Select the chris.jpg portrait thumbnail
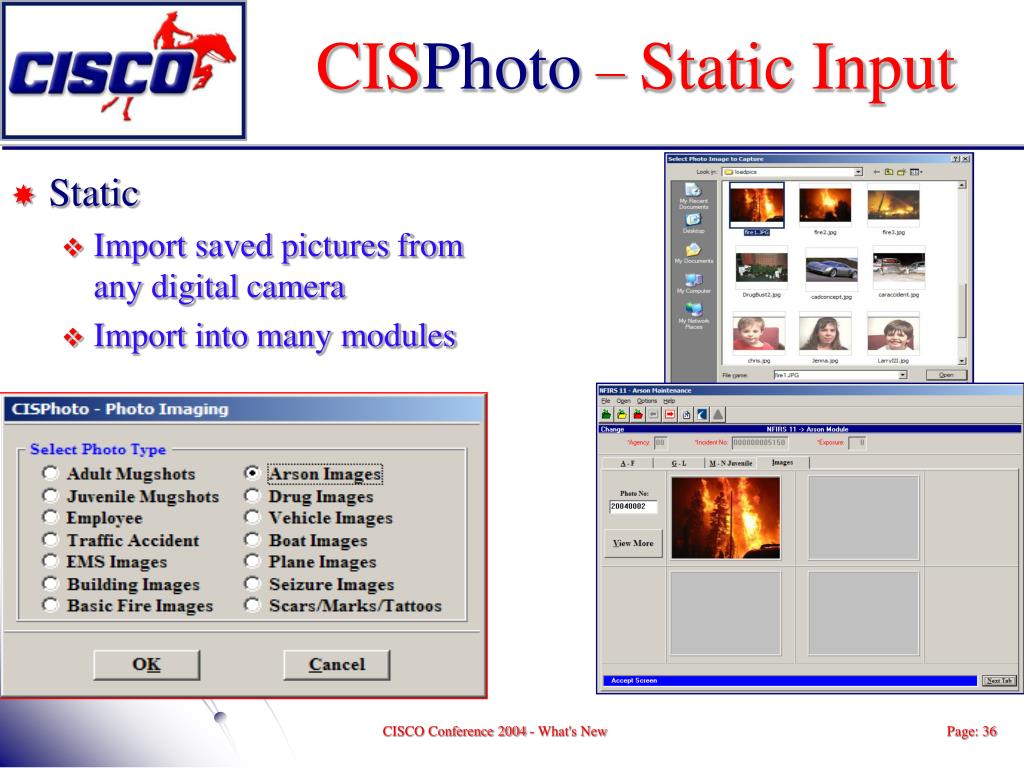This screenshot has width=1024, height=768. coord(759,333)
